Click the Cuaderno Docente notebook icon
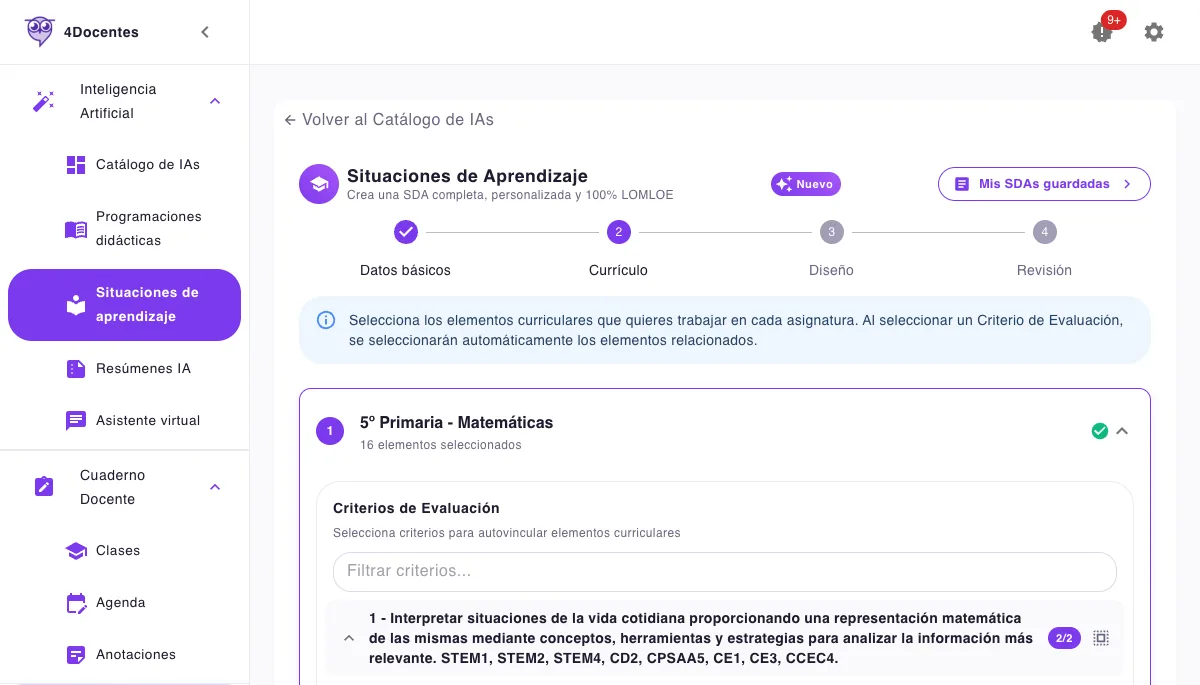 (44, 487)
